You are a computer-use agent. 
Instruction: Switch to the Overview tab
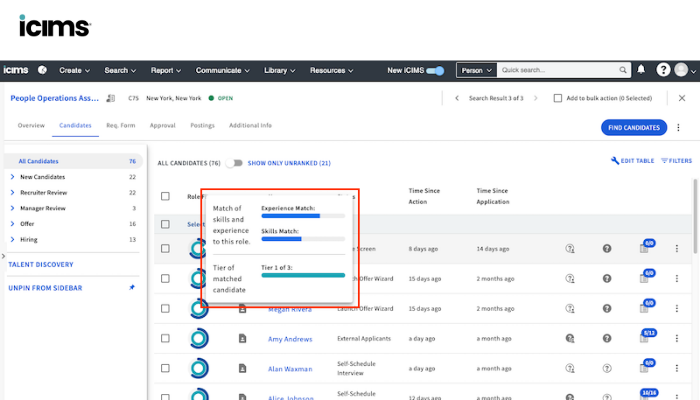click(31, 125)
